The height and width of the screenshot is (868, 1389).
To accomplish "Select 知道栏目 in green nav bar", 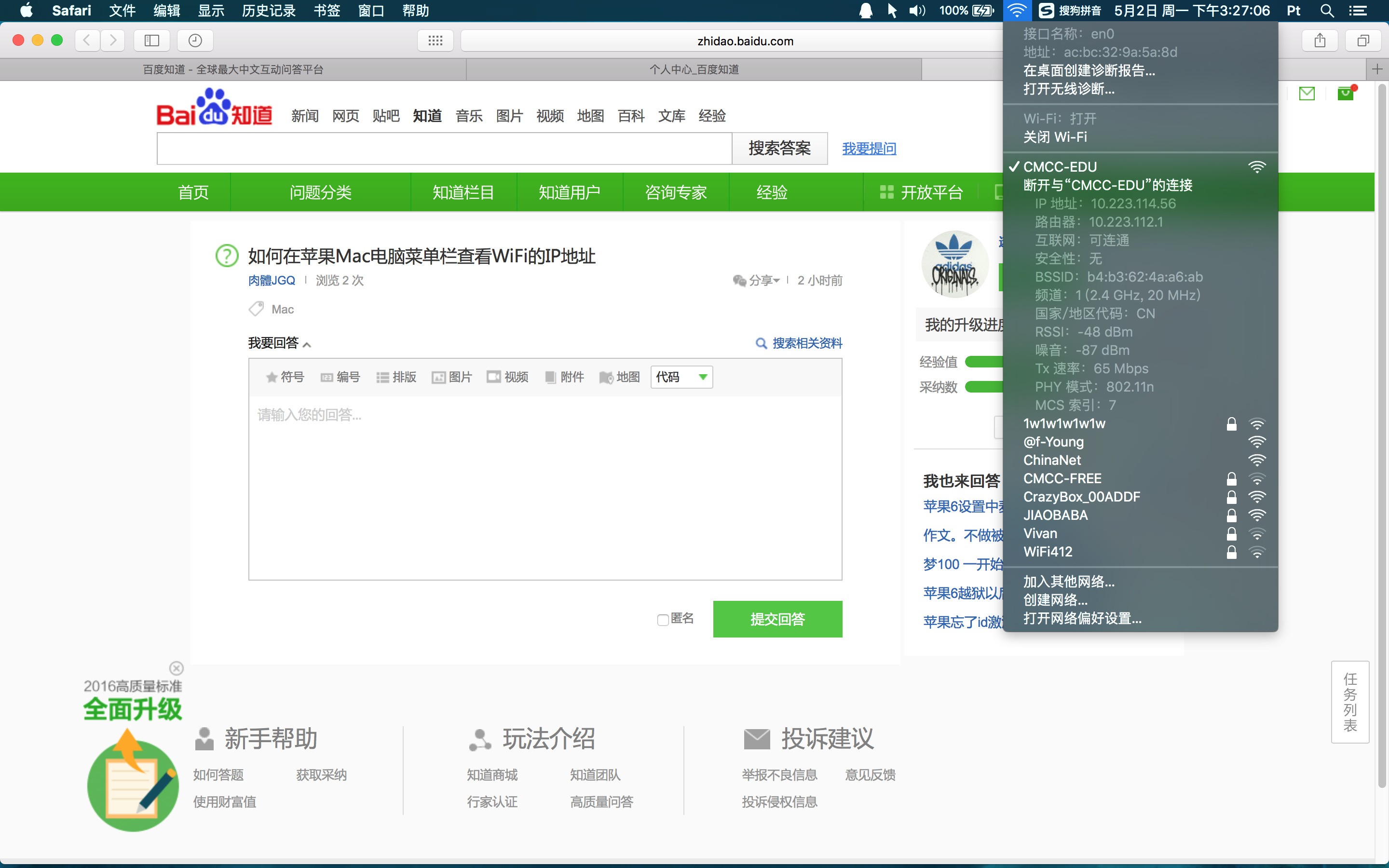I will 463,192.
